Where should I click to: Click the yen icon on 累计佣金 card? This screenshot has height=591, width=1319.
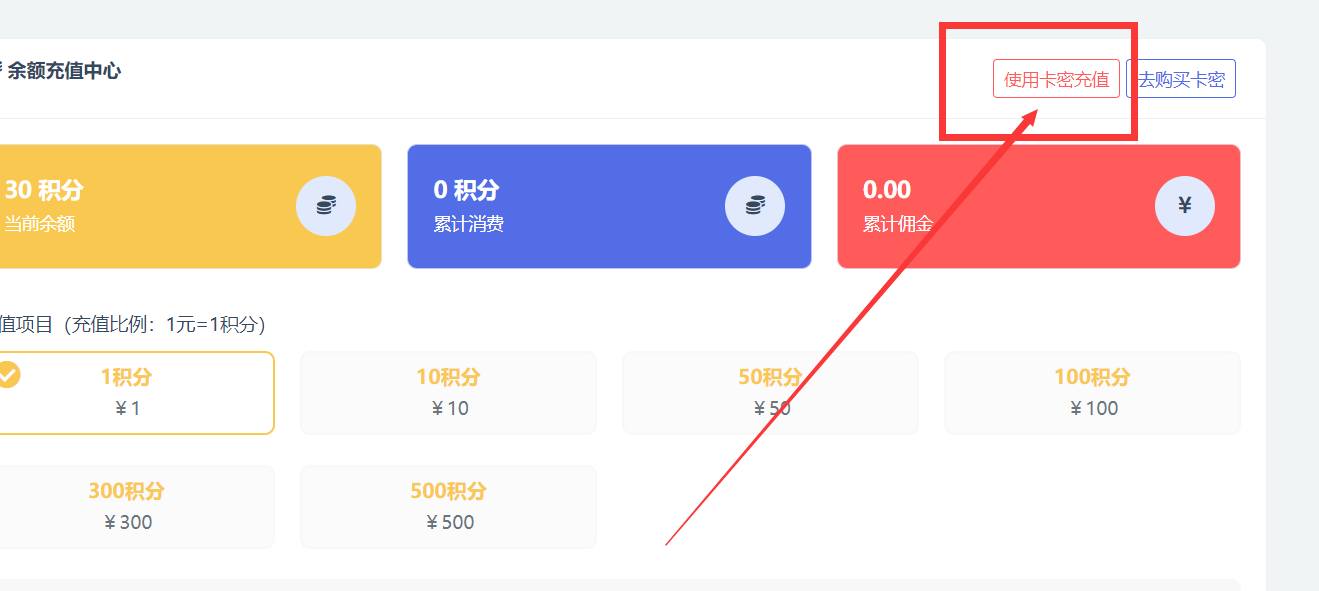(x=1185, y=206)
